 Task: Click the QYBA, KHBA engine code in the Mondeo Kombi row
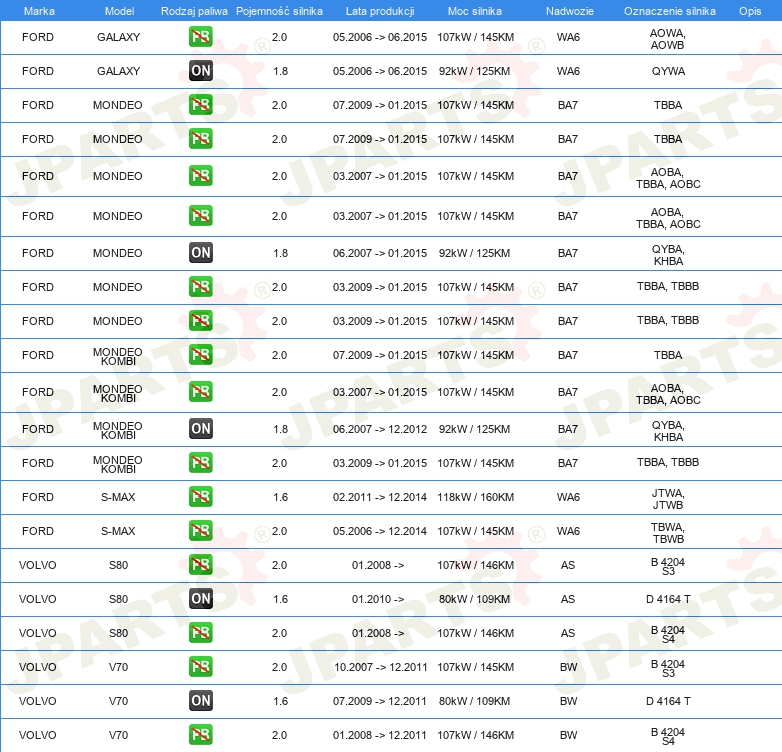tap(668, 431)
